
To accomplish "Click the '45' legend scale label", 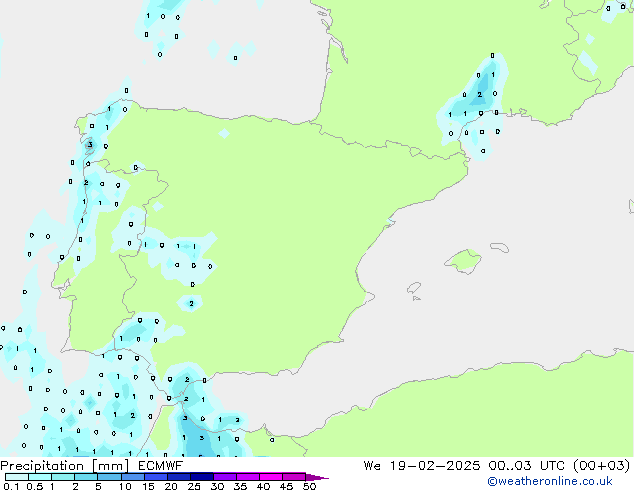I will (x=286, y=486).
